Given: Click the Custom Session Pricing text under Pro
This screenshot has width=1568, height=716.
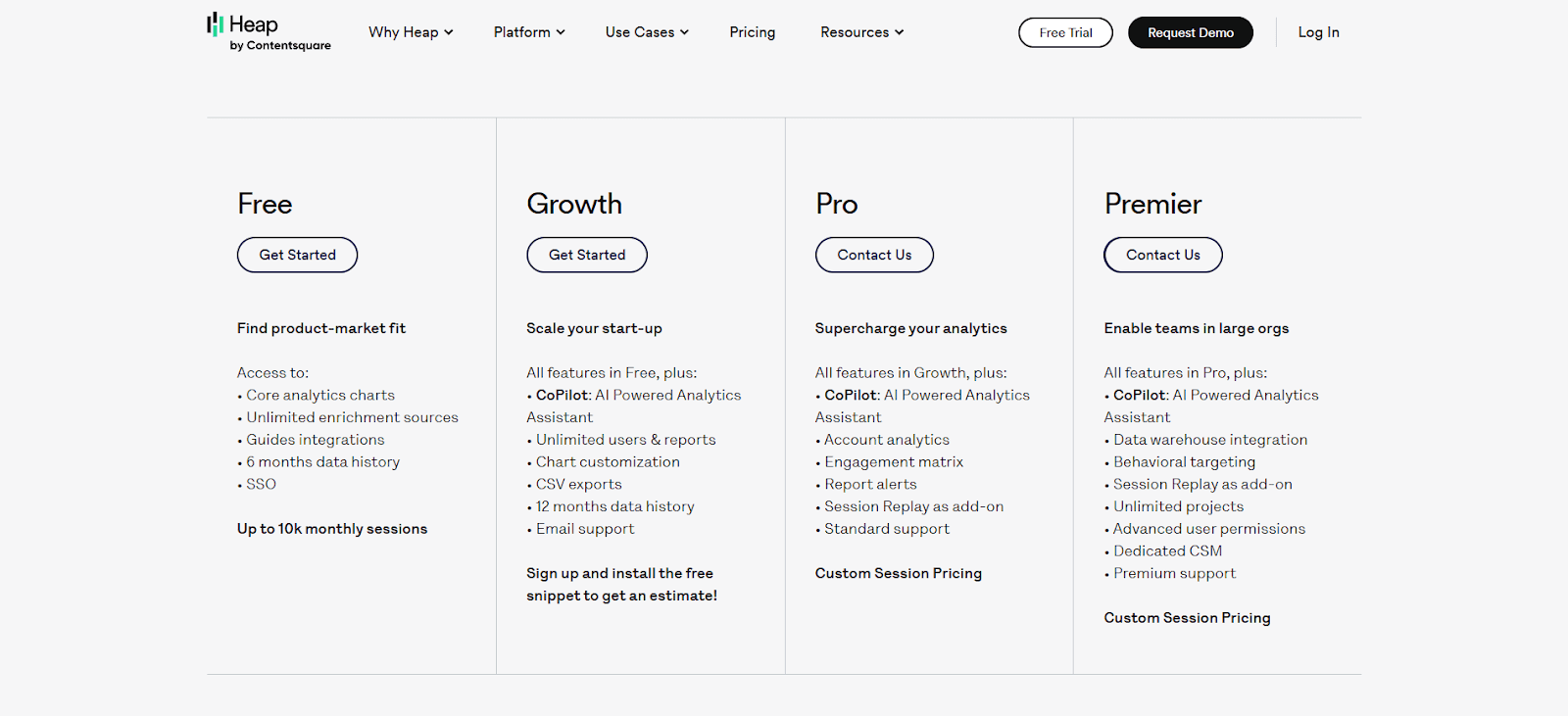Looking at the screenshot, I should [898, 573].
